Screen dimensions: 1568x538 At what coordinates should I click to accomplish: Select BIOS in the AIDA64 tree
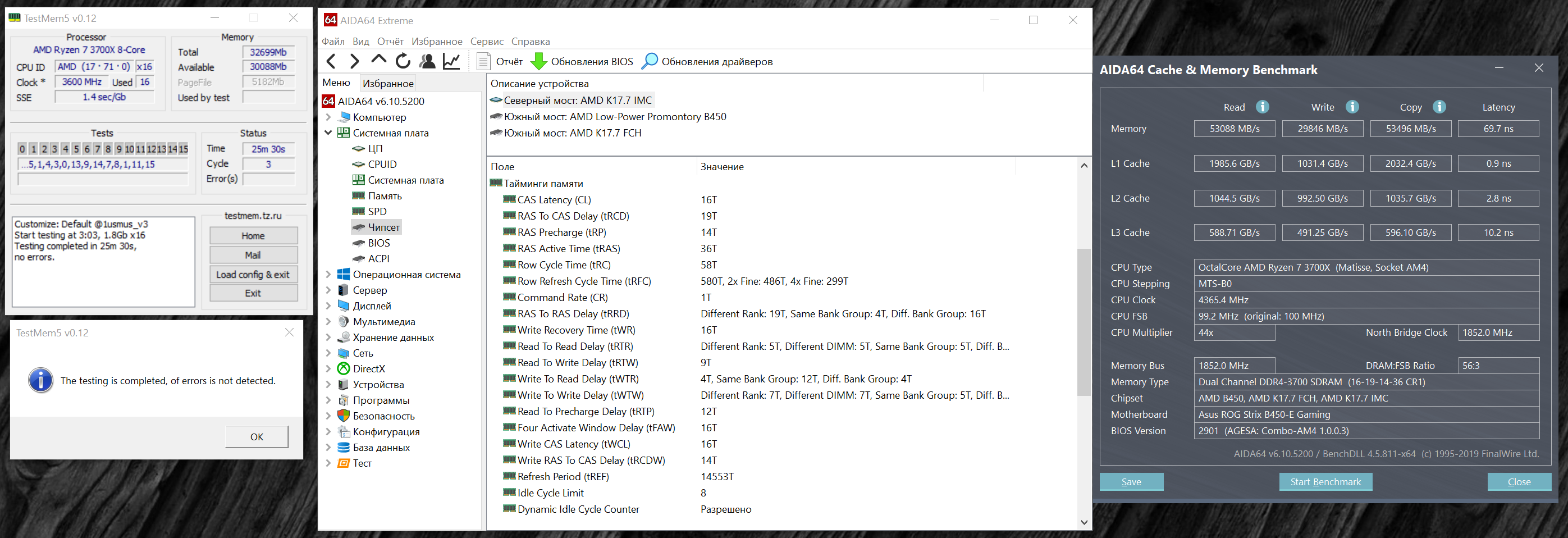(378, 243)
